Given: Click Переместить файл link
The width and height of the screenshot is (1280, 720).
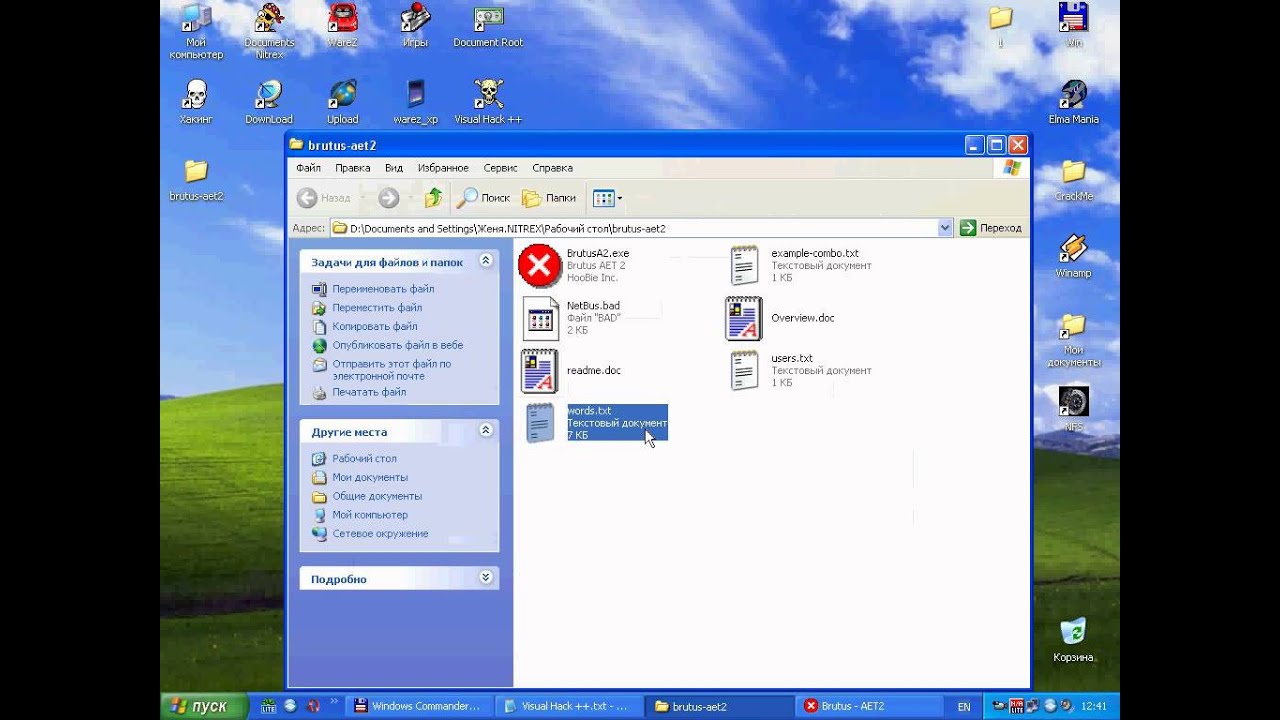Looking at the screenshot, I should (377, 308).
